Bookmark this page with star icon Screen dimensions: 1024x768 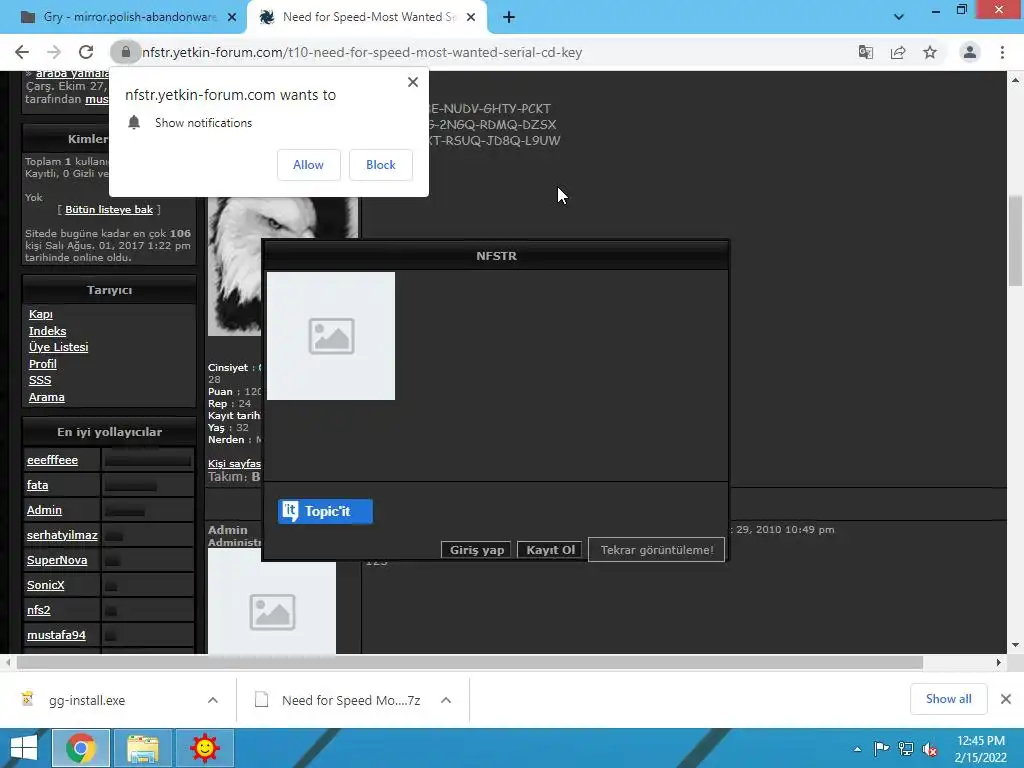click(x=930, y=52)
